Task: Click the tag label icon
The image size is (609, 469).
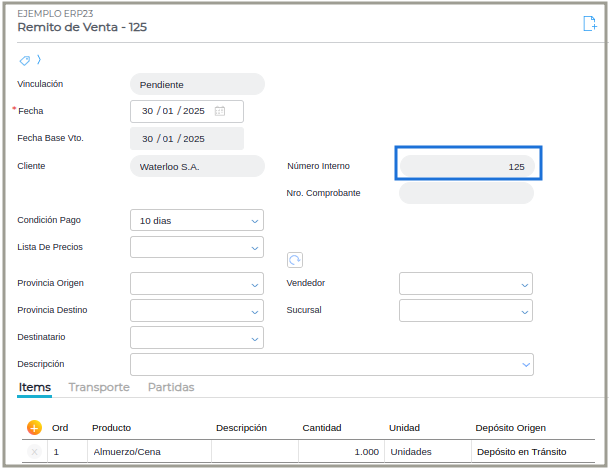Action: coord(25,60)
